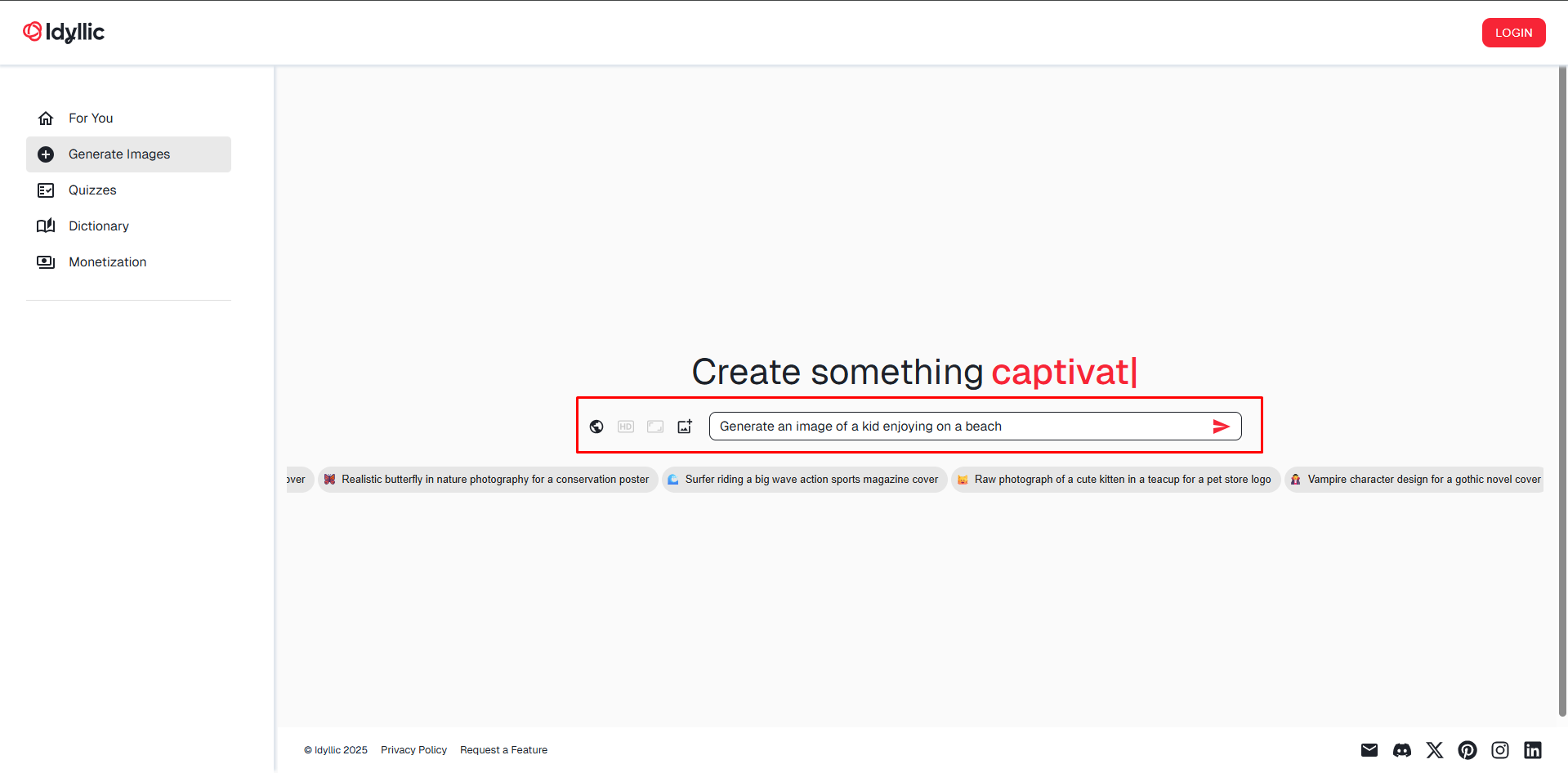Open the For You menu item
1568x773 pixels.
128,118
